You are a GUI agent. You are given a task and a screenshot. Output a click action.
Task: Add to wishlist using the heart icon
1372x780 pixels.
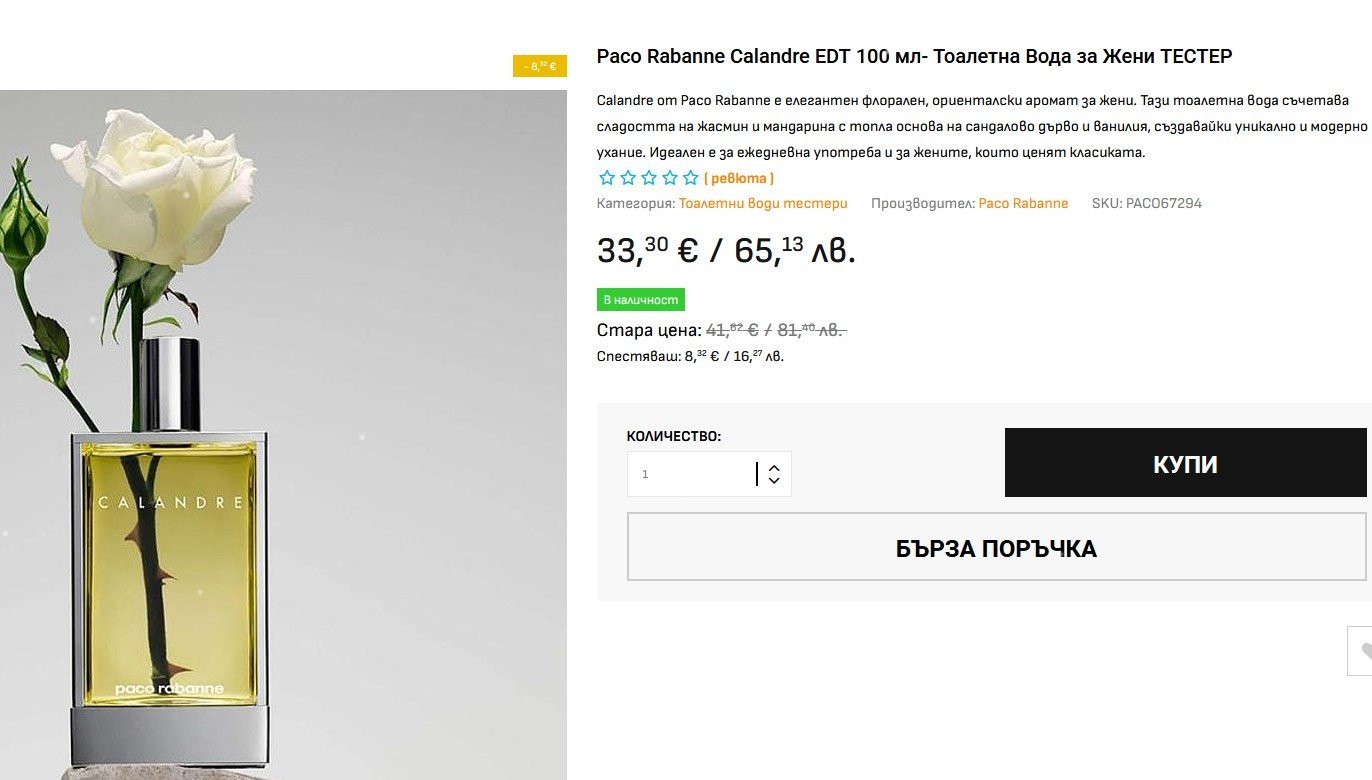pyautogui.click(x=1364, y=651)
